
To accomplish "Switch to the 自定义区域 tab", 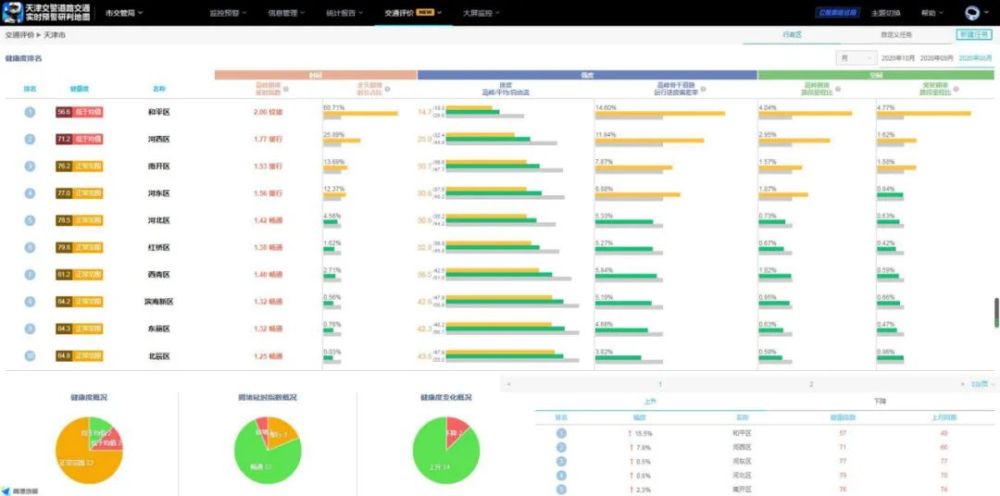I will click(896, 35).
